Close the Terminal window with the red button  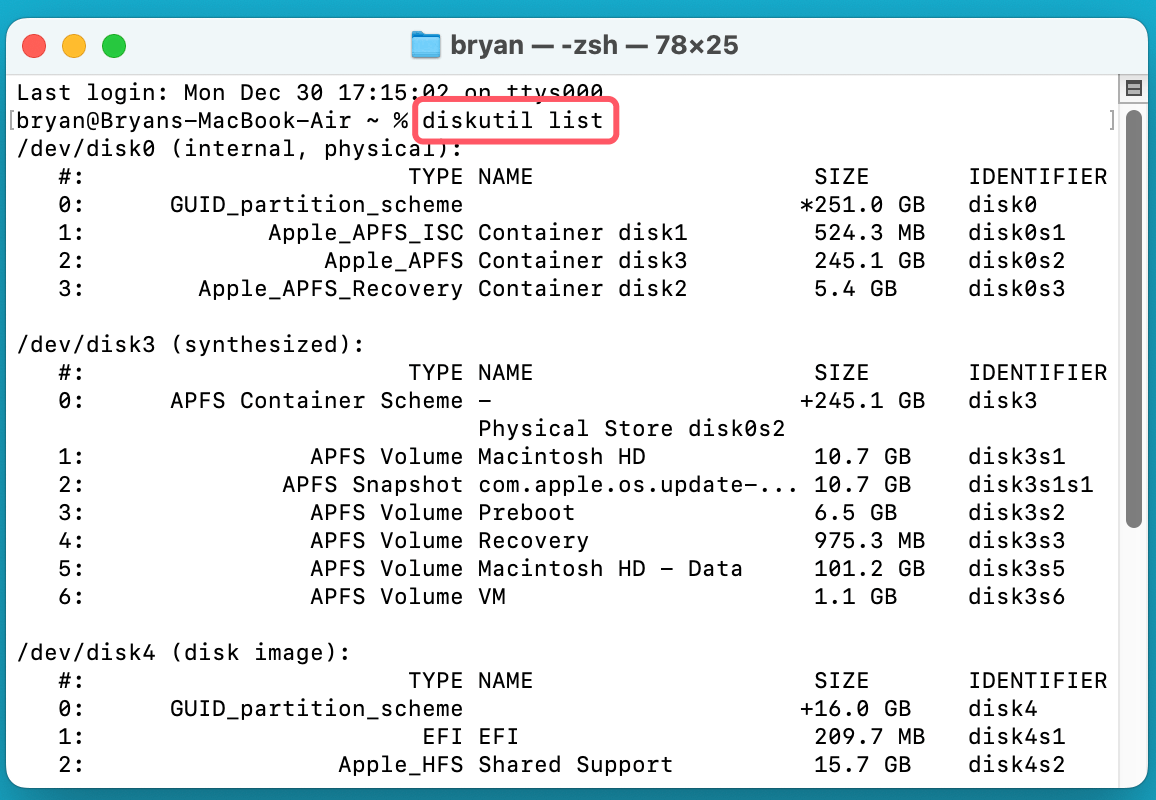33,45
